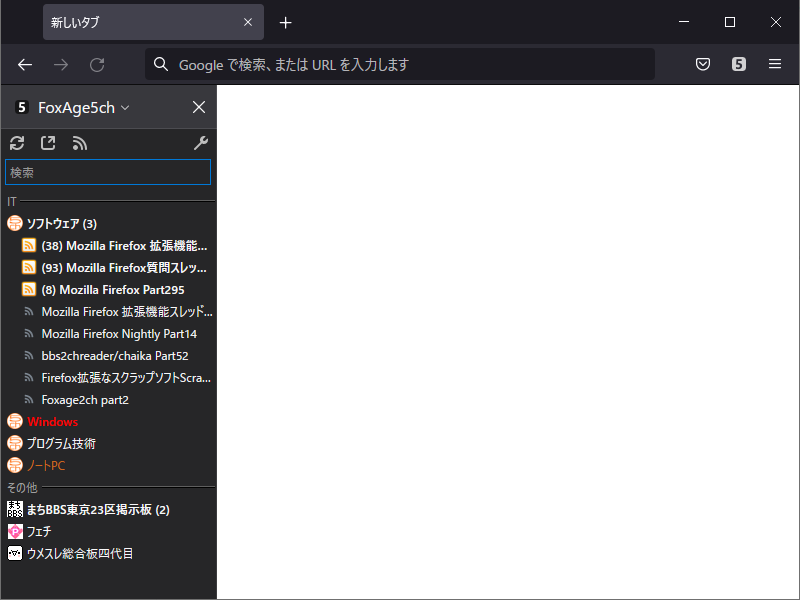The width and height of the screenshot is (800, 600).
Task: Open the フェチ board
Action: coord(39,531)
